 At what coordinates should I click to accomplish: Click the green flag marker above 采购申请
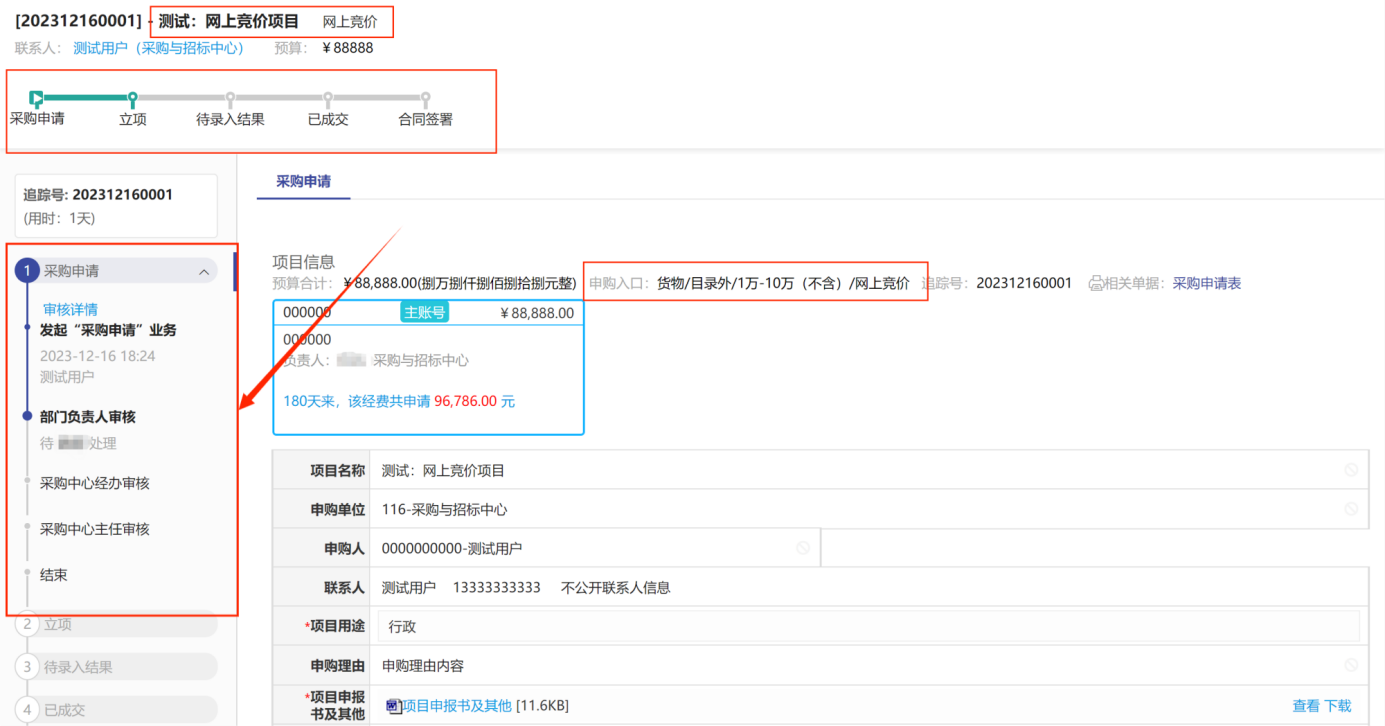tap(36, 98)
